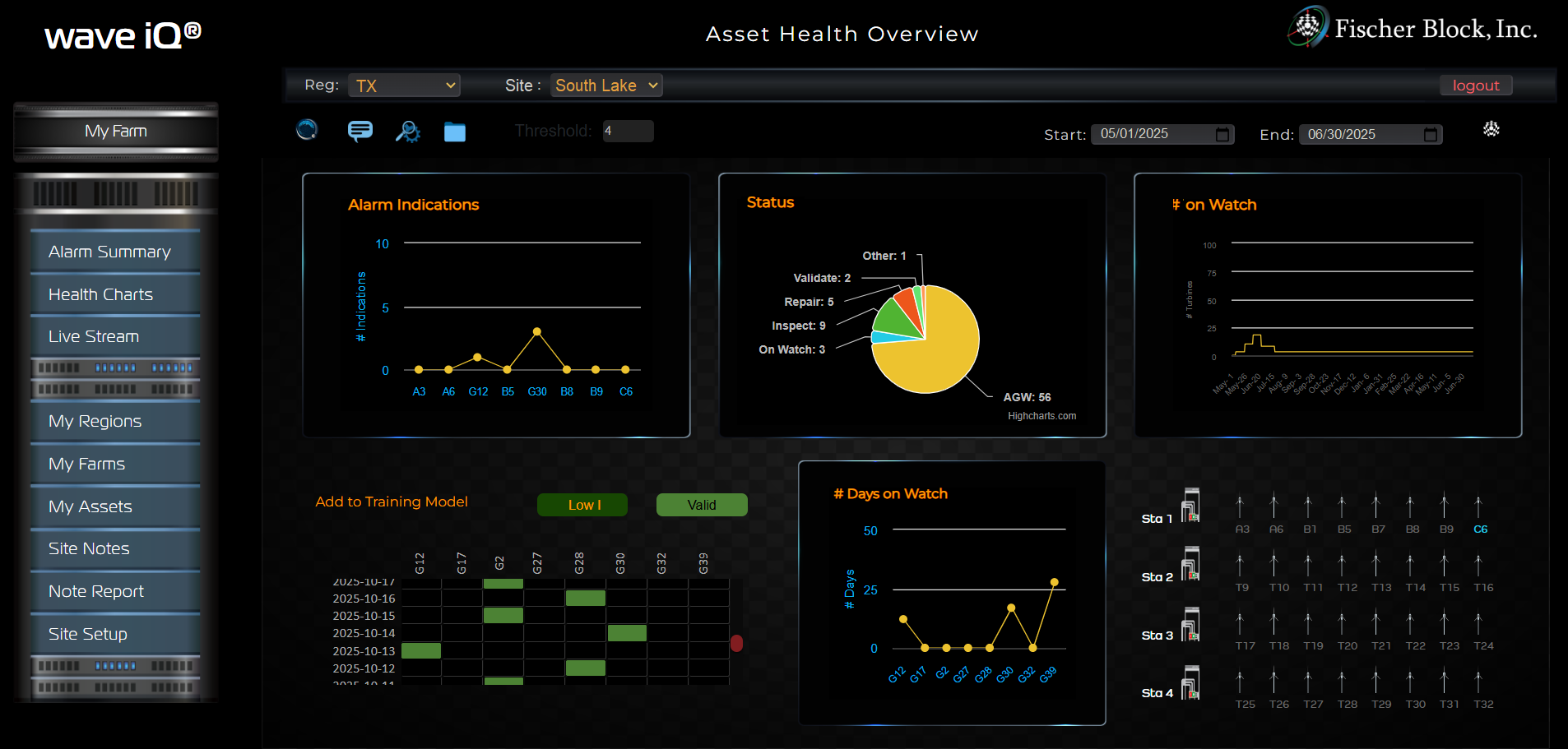Select turbine C6 icon
This screenshot has width=1568, height=749.
coord(1478,506)
